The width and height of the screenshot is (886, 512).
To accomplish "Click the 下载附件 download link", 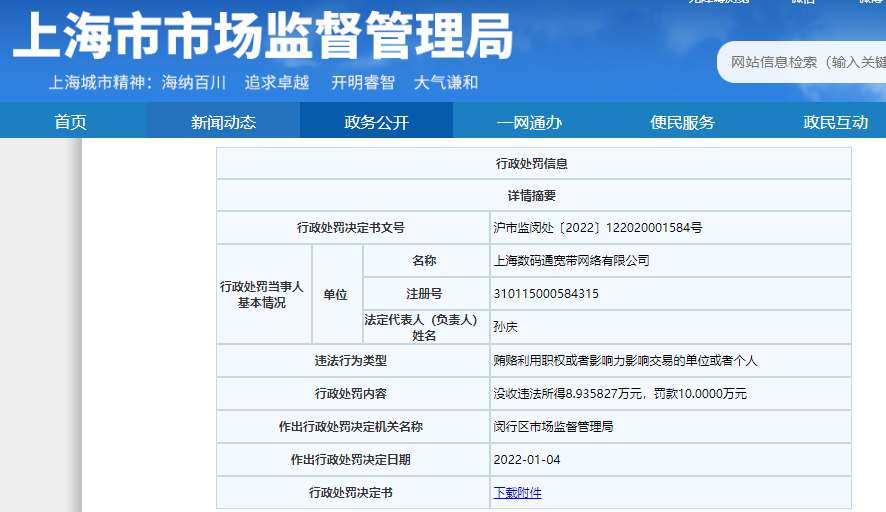I will [x=517, y=493].
